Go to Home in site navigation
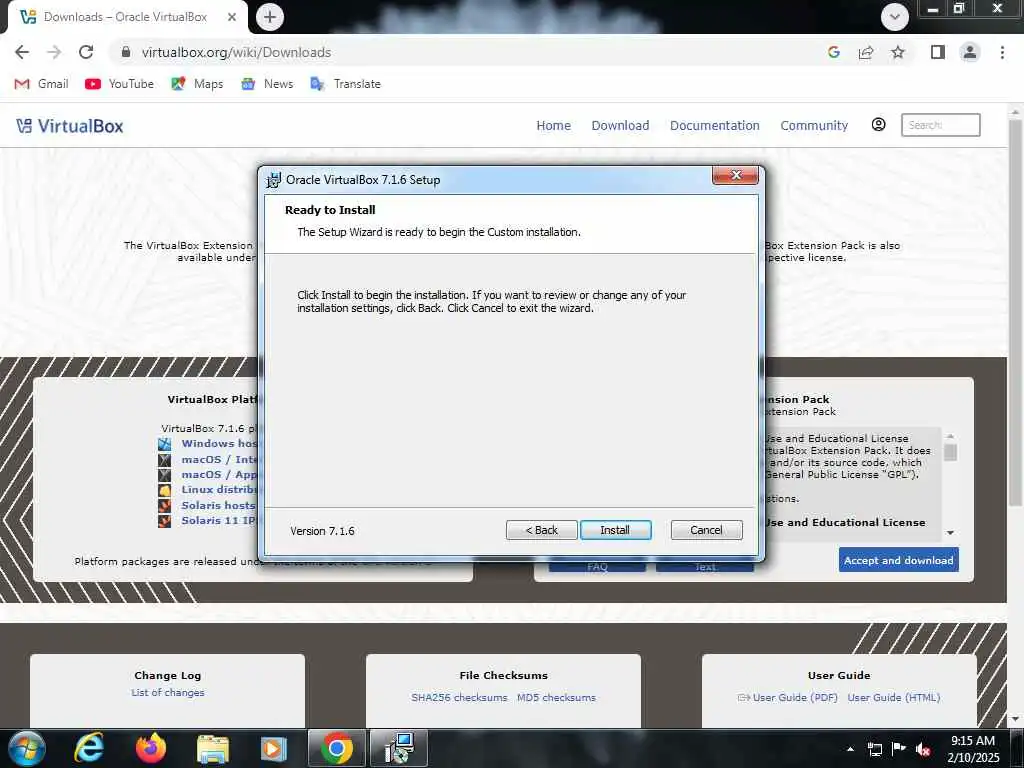This screenshot has width=1024, height=768. (553, 125)
